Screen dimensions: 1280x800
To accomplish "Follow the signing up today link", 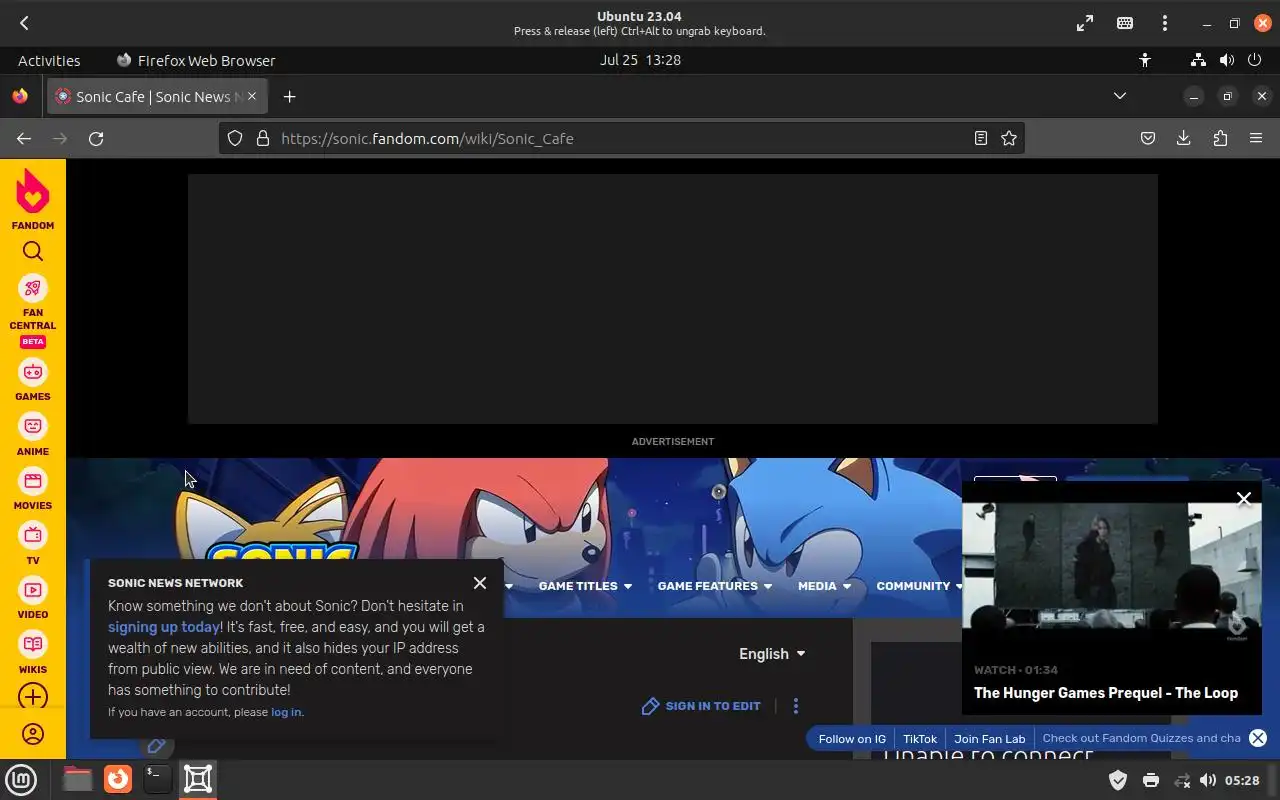I will pos(164,627).
